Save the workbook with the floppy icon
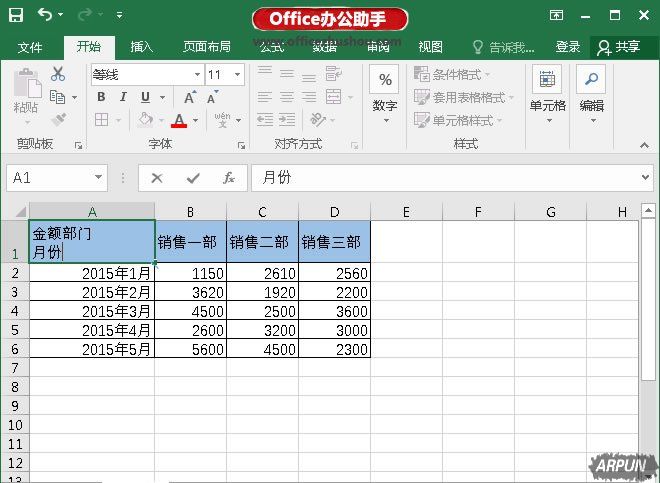The height and width of the screenshot is (483, 660). pos(16,15)
